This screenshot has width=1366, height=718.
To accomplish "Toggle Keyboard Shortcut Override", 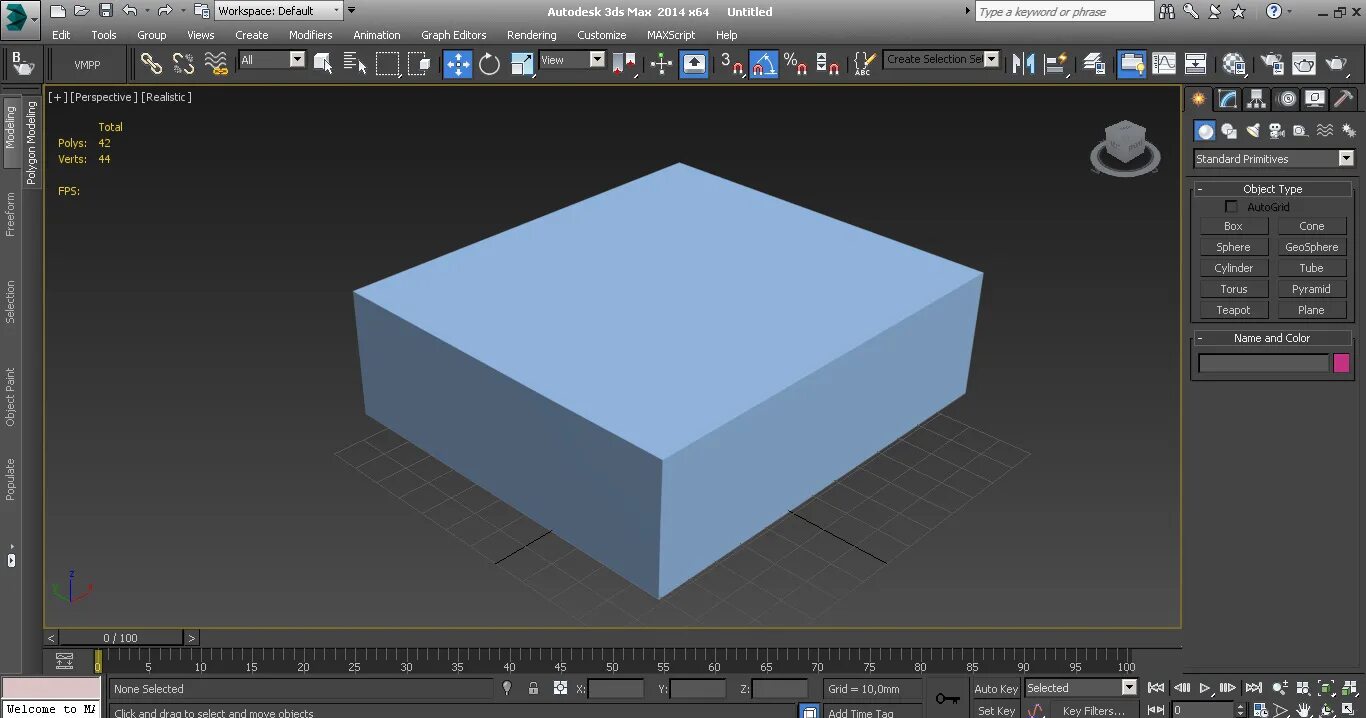I will click(694, 64).
